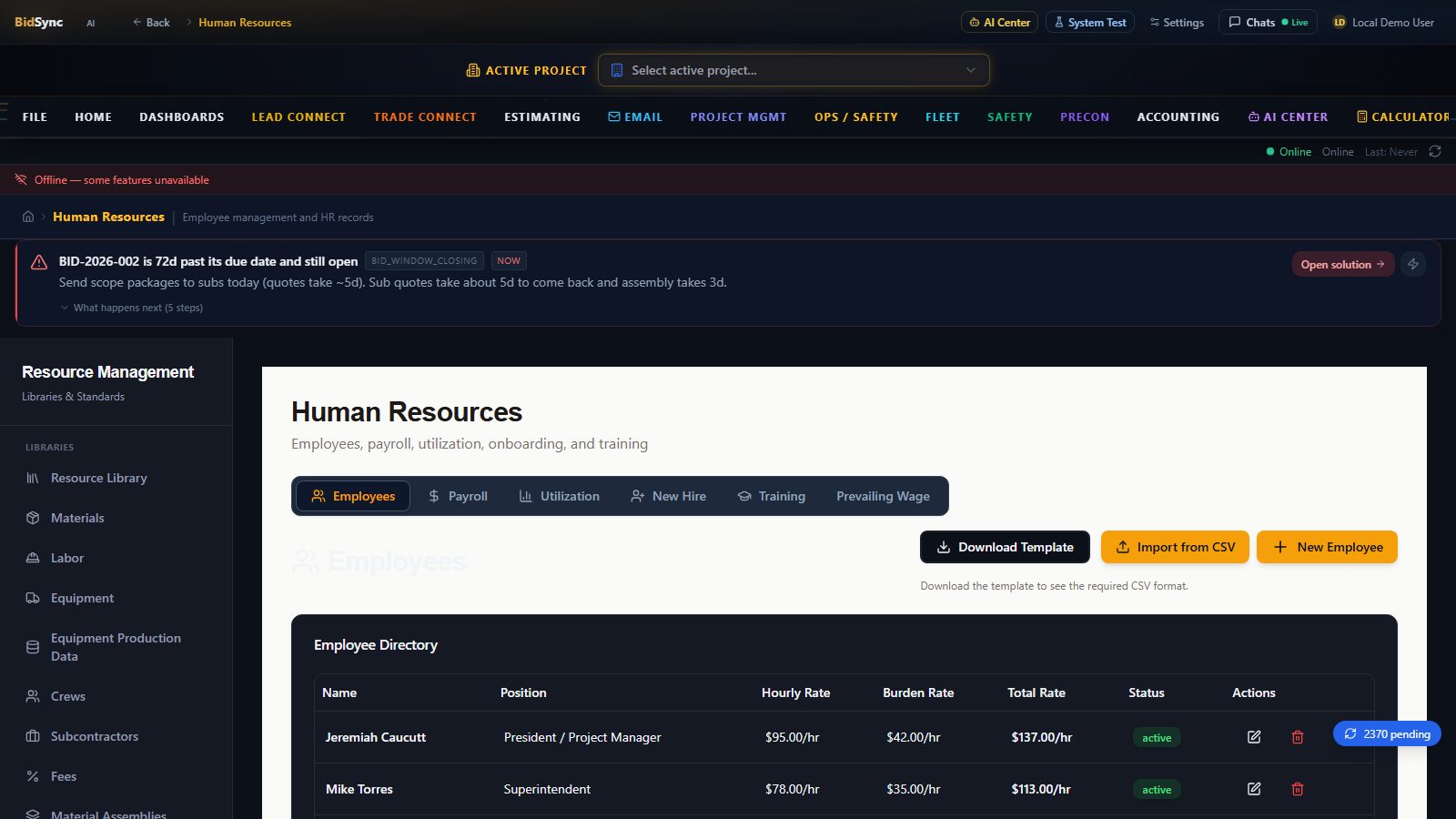Click the Name column header
Viewport: 1456px width, 819px height.
point(339,693)
